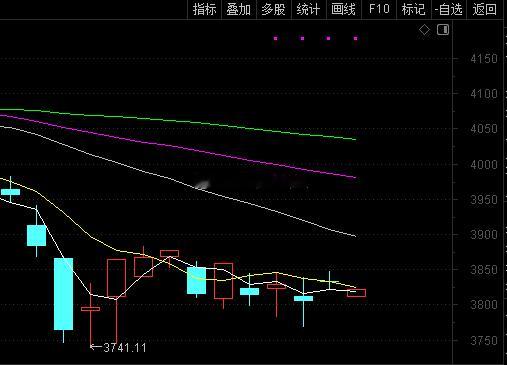This screenshot has height=365, width=507.
Task: Click the diamond icon above the chart
Action: [424, 30]
